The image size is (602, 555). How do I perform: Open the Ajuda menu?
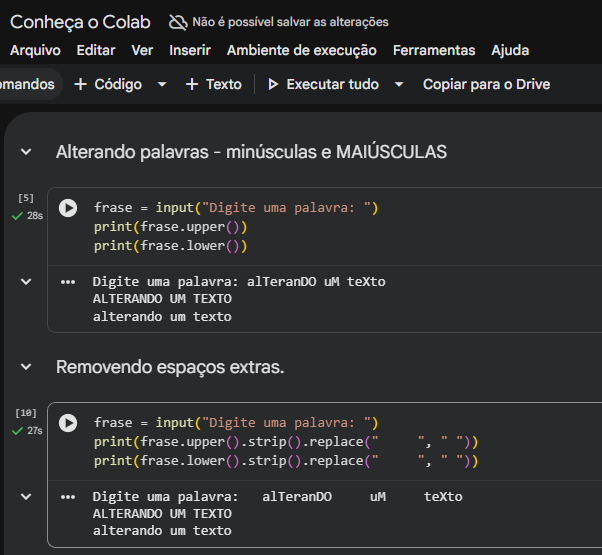tap(510, 50)
